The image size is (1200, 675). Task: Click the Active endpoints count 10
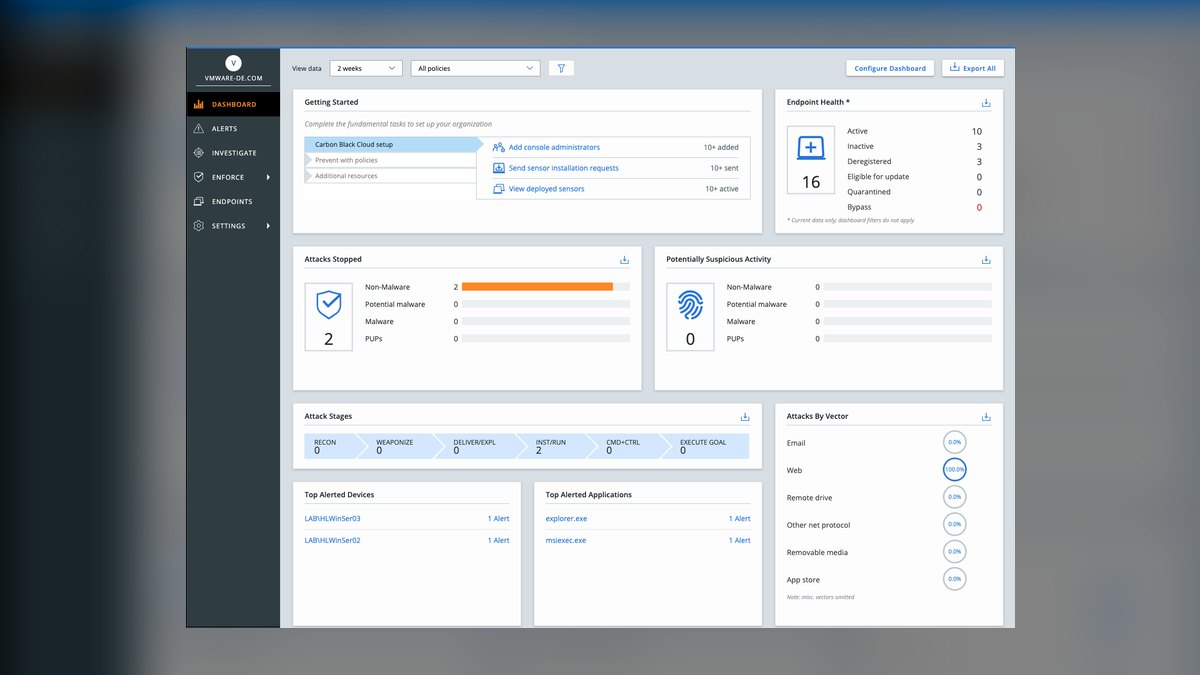(x=977, y=131)
